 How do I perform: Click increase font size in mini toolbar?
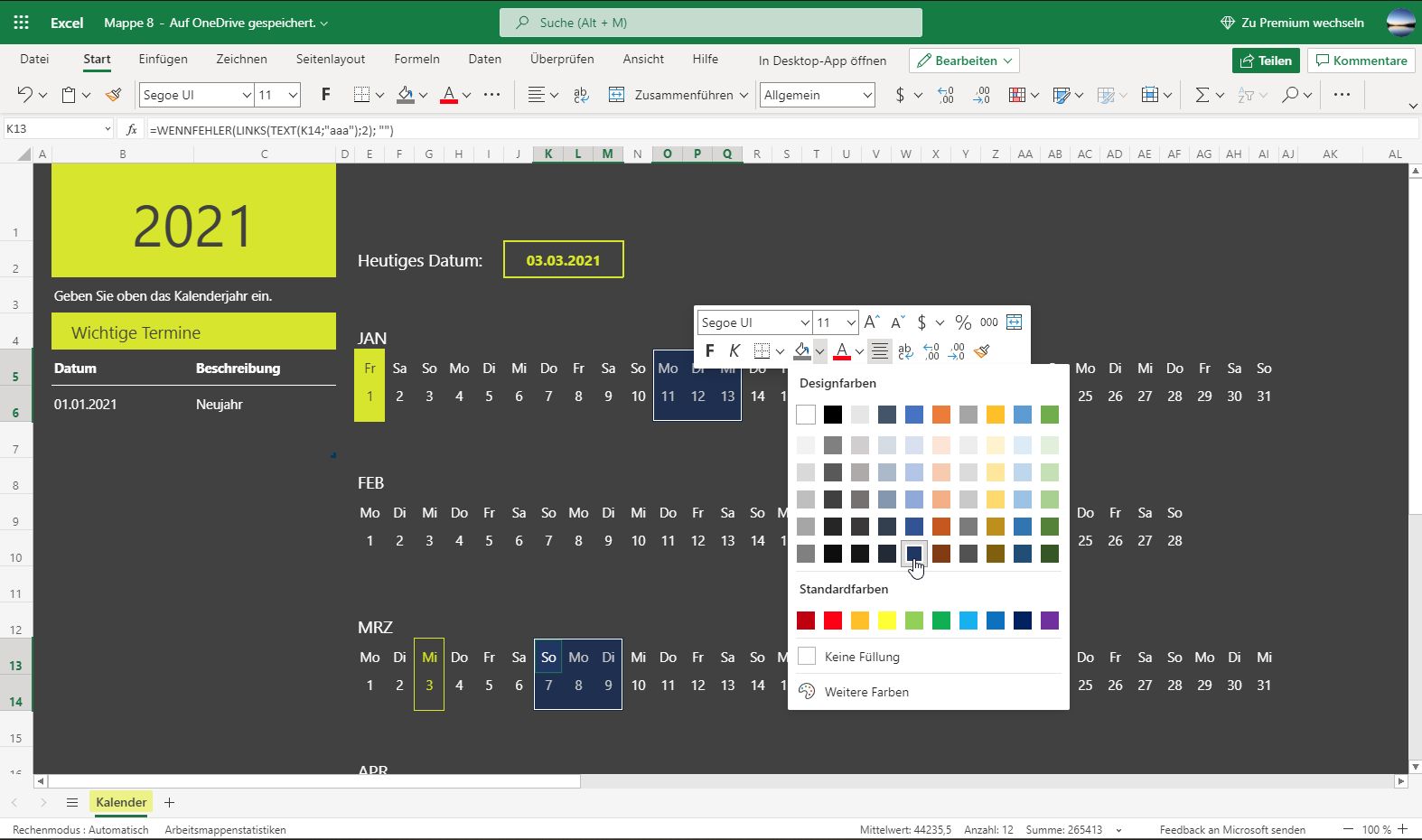pos(872,322)
